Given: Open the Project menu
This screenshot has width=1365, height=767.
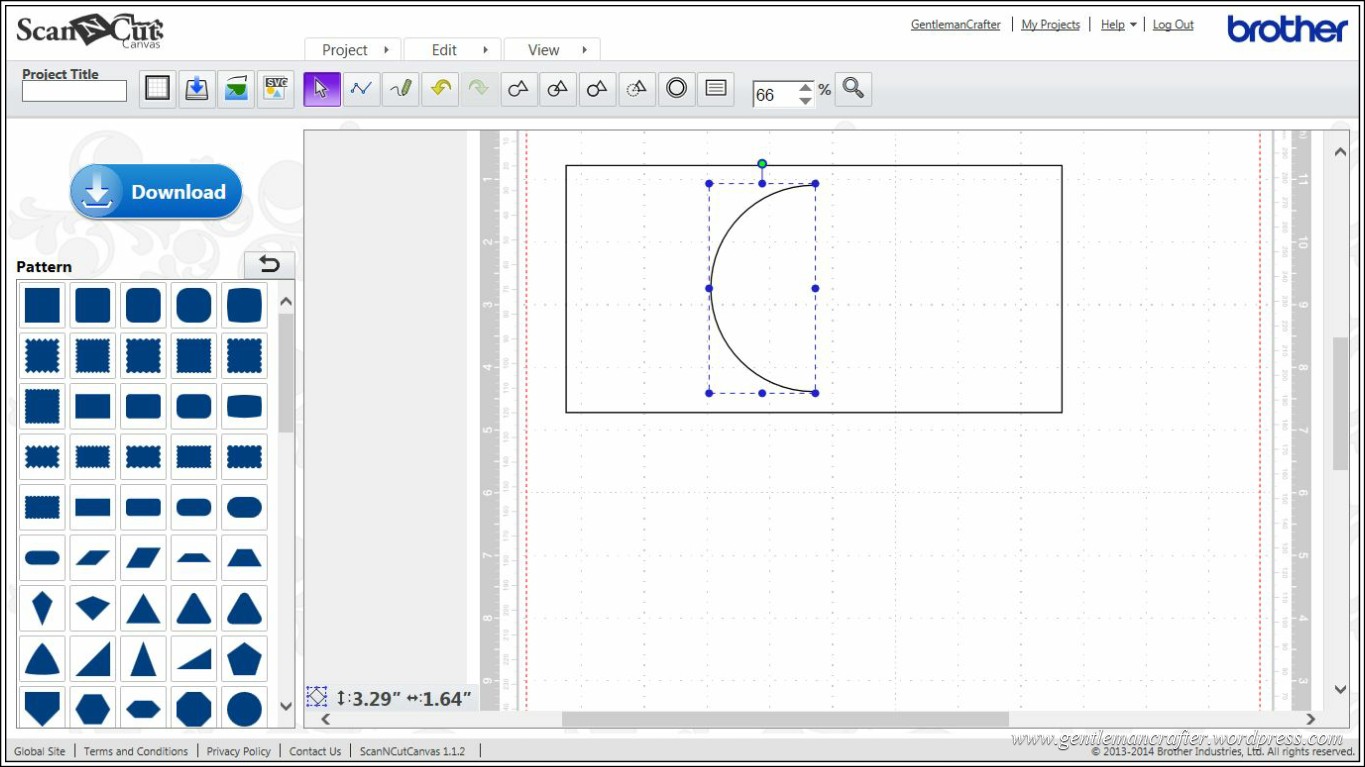Looking at the screenshot, I should [x=352, y=50].
